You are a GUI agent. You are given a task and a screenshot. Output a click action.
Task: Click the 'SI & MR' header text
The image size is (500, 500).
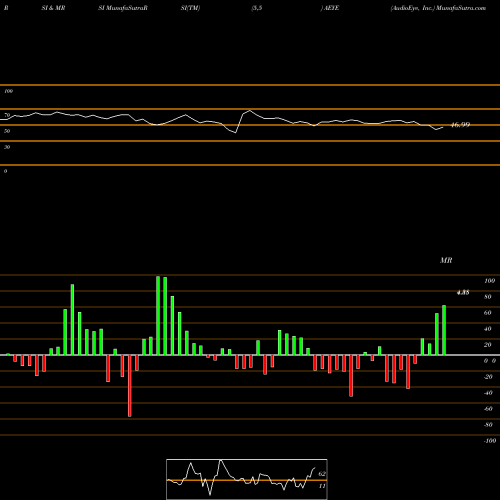[x=53, y=8]
